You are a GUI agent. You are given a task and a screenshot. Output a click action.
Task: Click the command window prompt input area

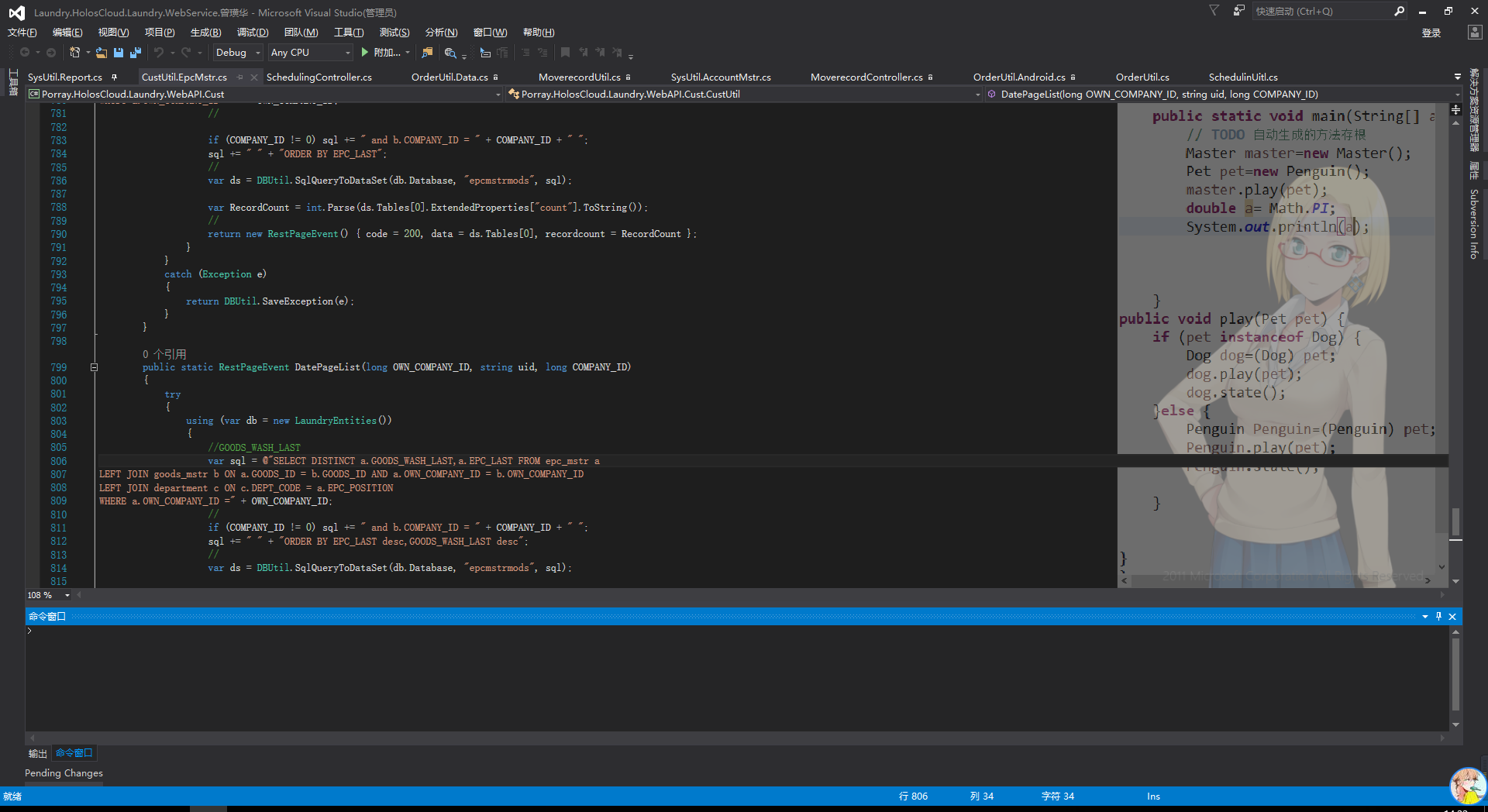736,678
